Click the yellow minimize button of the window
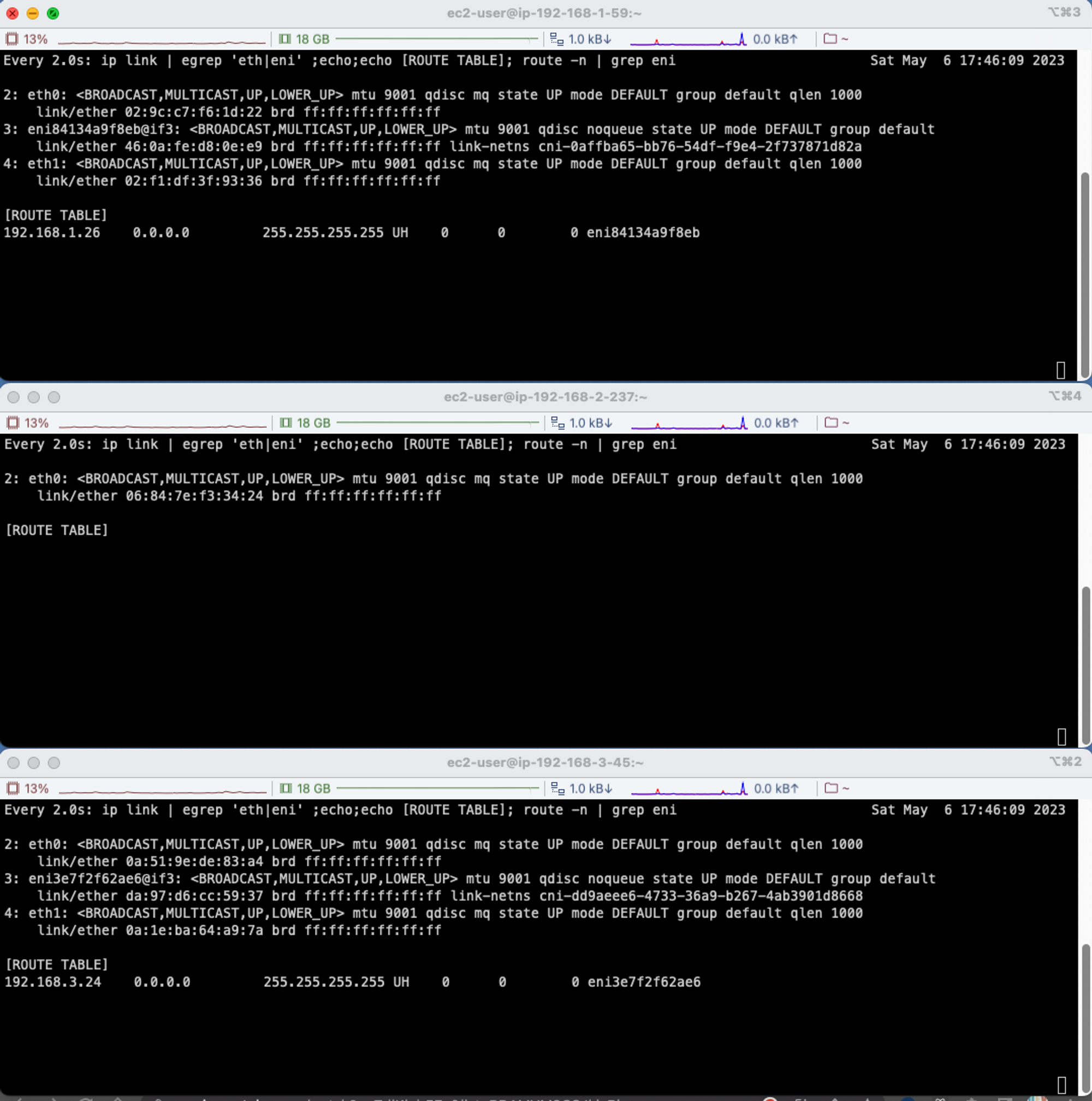 pyautogui.click(x=32, y=13)
